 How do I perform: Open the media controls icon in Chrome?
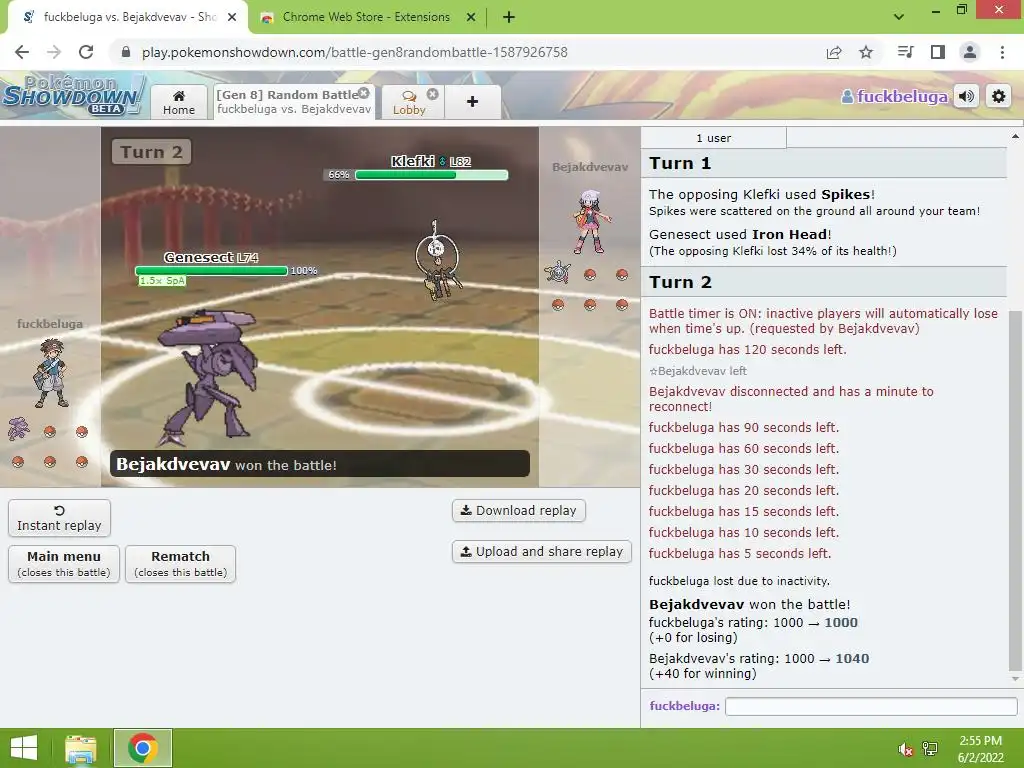906,52
